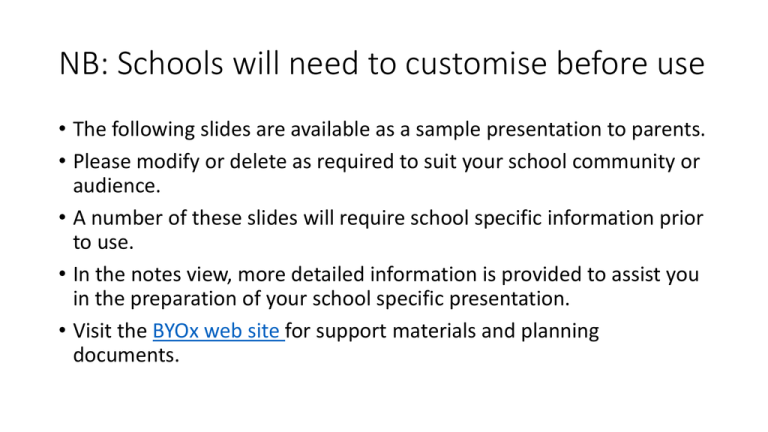The image size is (768, 432).
Task: Click the word 'documents.' on the last line
Action: coord(126,355)
